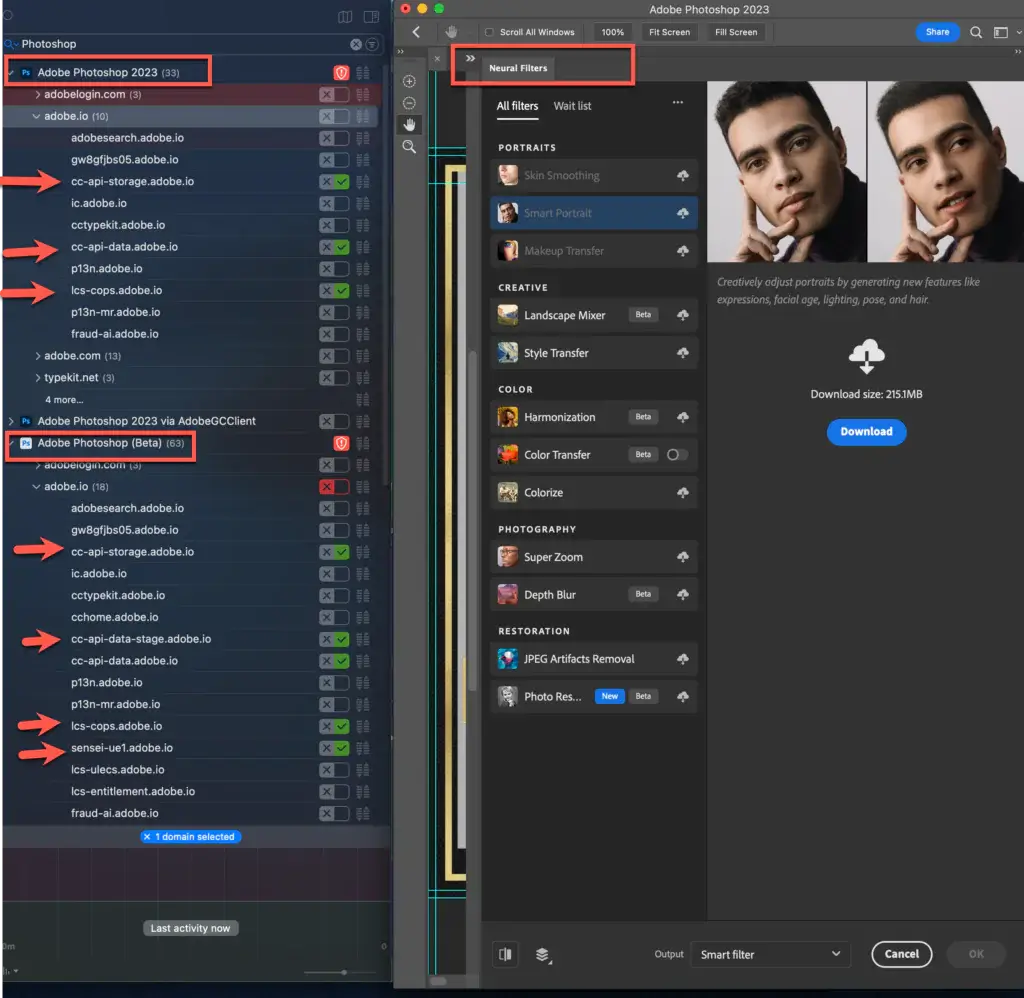Viewport: 1024px width, 998px height.
Task: Check Scroll All Windows checkbox
Action: tap(489, 32)
